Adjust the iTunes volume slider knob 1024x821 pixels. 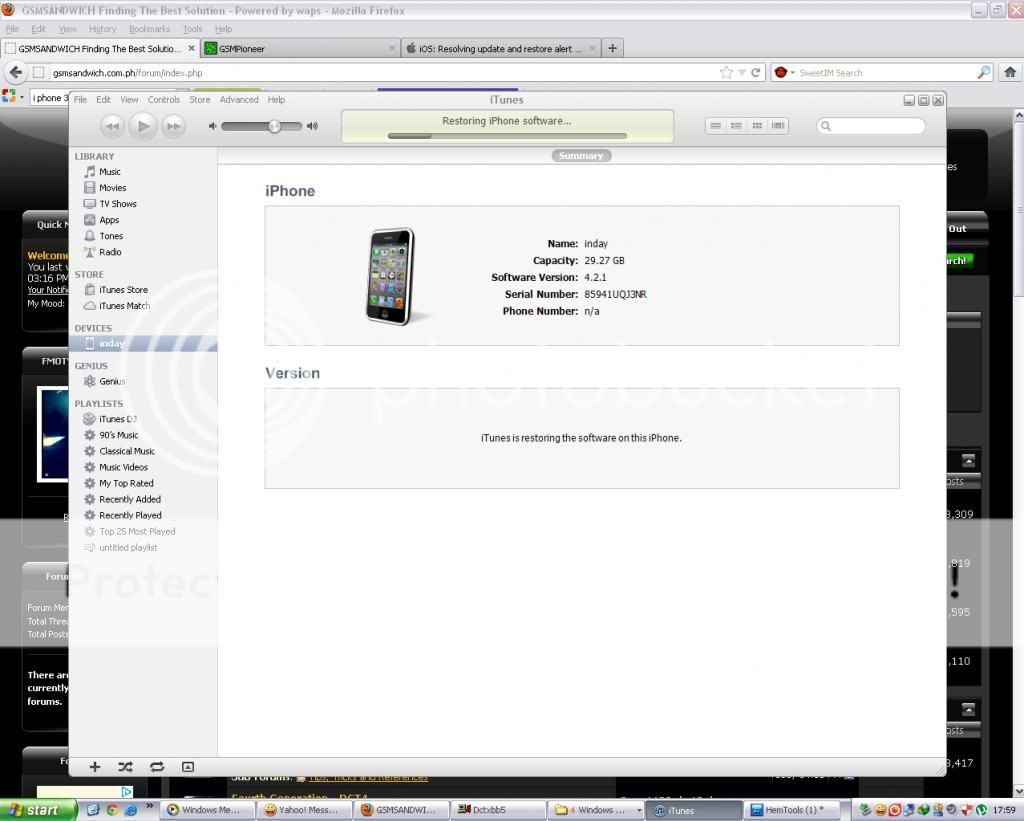(x=275, y=126)
